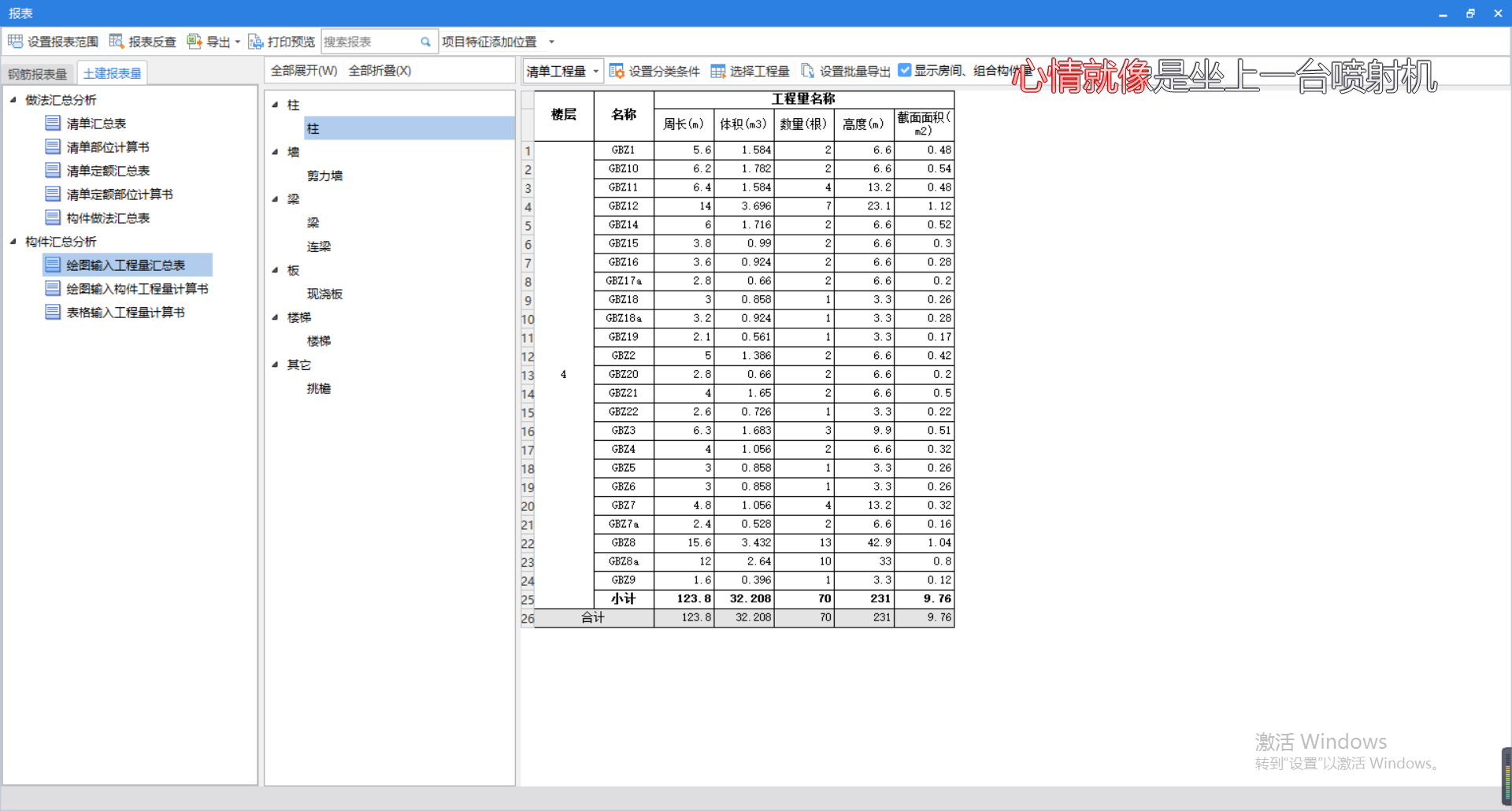
Task: Collapse the 板 category node
Action: [x=275, y=270]
